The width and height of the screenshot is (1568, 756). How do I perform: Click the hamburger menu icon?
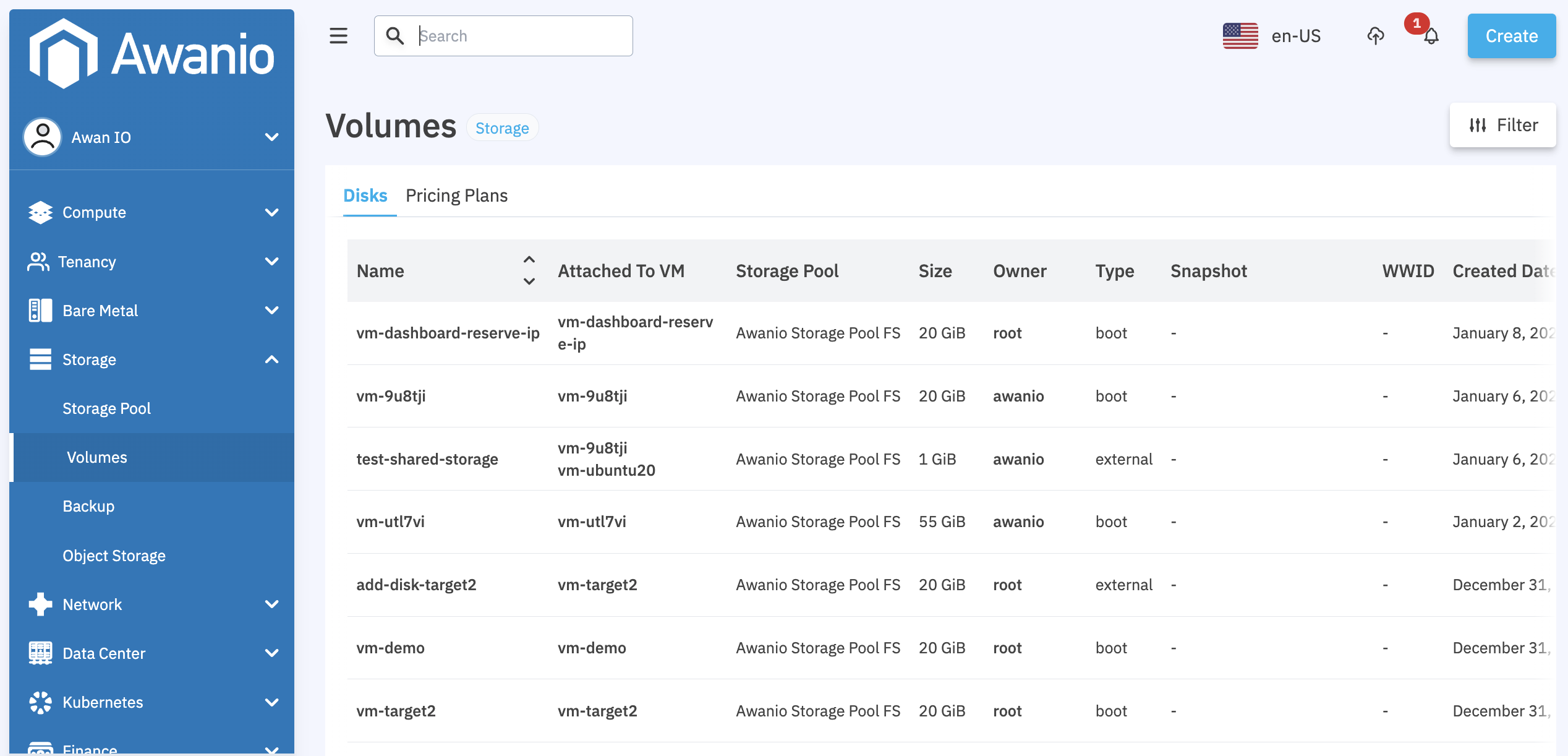338,36
